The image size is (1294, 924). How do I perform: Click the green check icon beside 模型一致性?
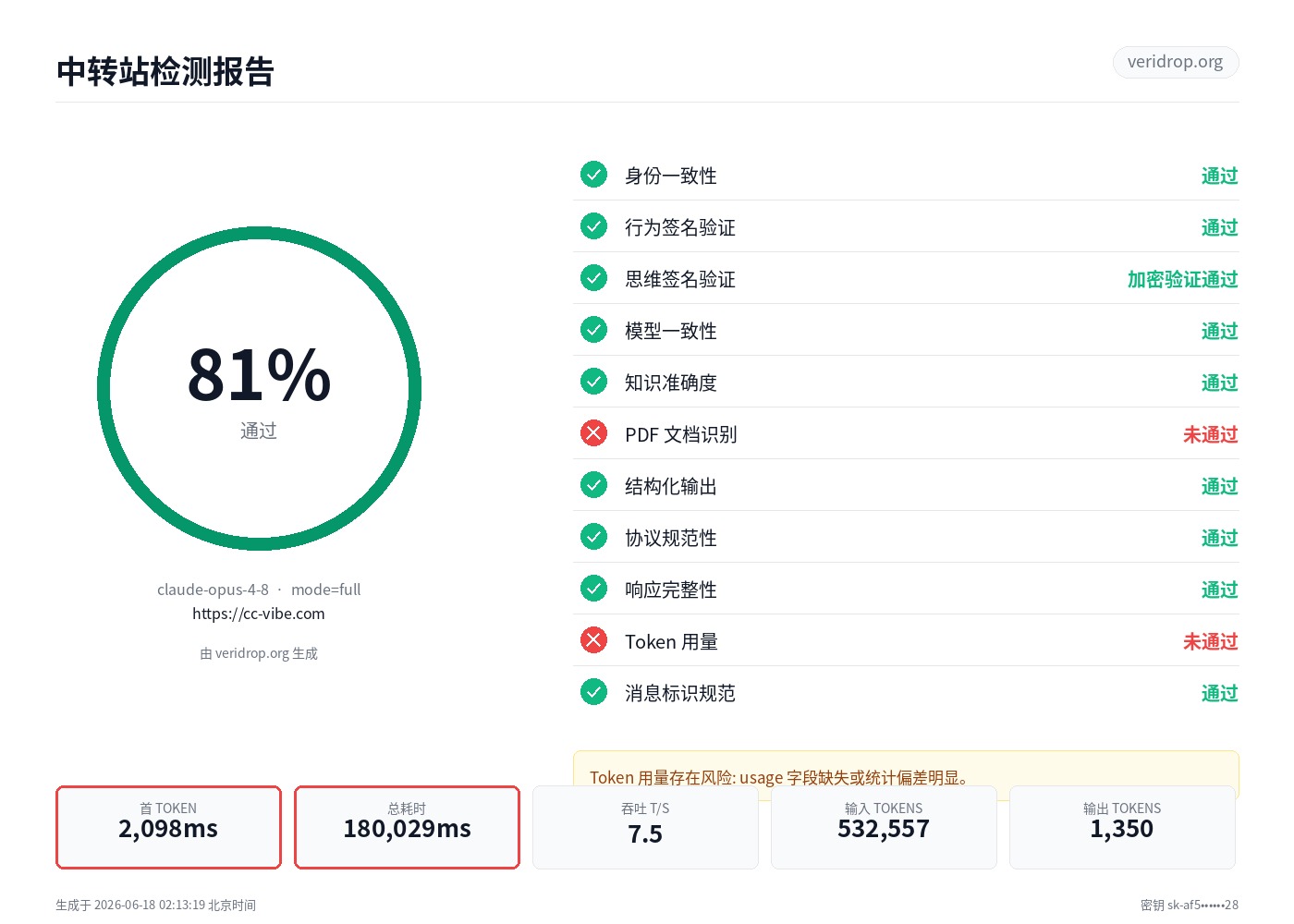pos(593,330)
